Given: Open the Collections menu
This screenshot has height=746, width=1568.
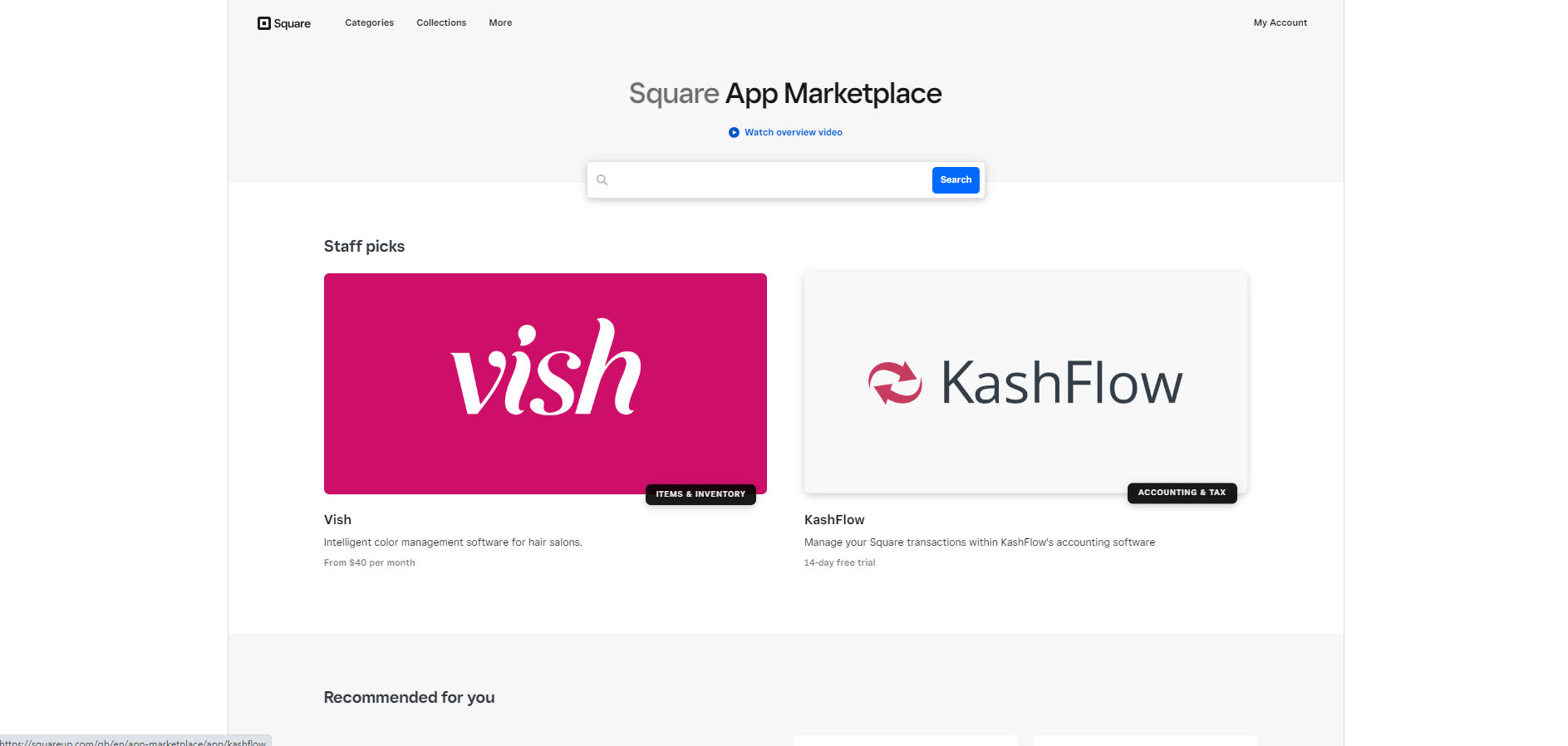Looking at the screenshot, I should 441,23.
